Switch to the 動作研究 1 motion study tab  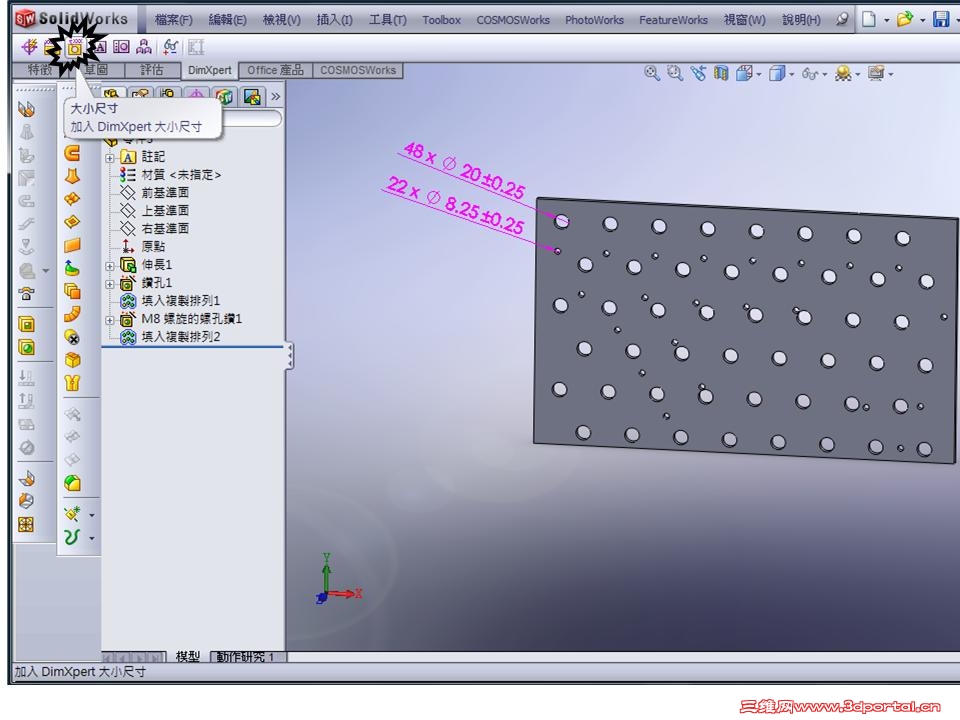tap(248, 656)
